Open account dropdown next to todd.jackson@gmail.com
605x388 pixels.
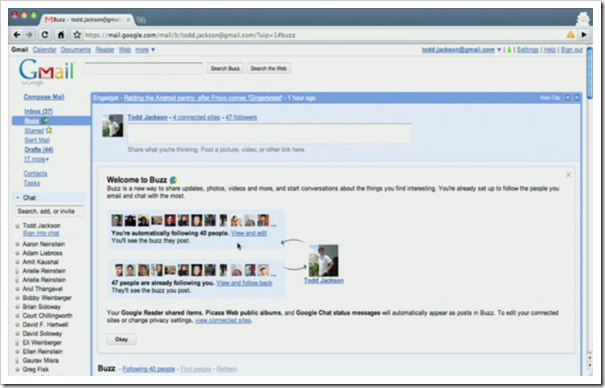499,50
